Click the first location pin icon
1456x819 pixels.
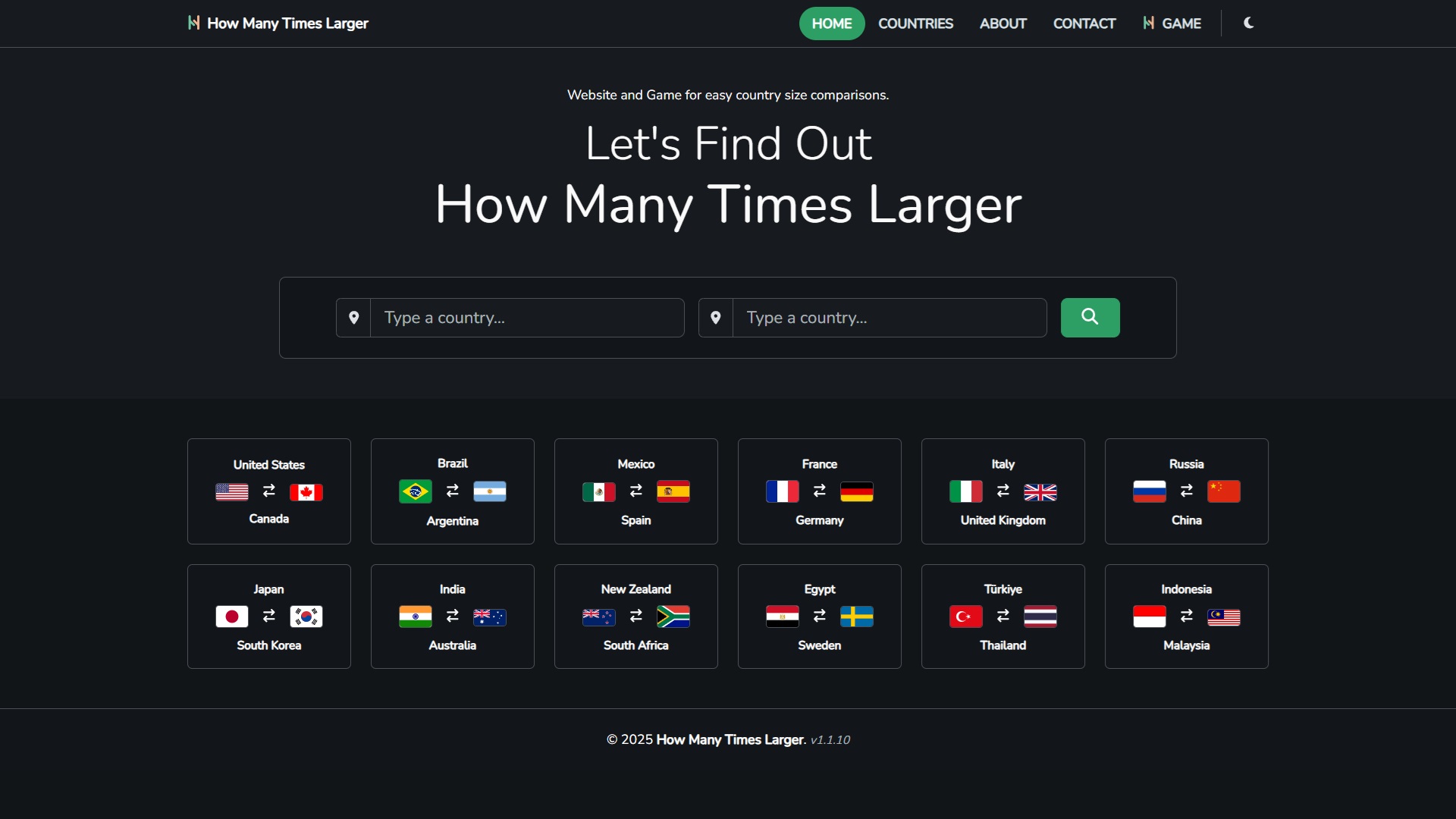353,317
